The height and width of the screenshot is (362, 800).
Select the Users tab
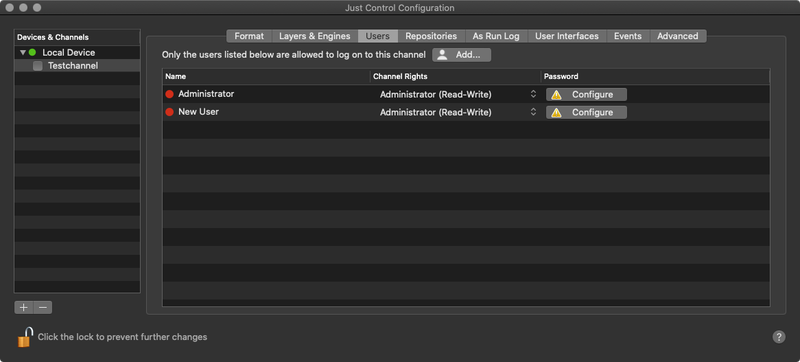point(378,36)
